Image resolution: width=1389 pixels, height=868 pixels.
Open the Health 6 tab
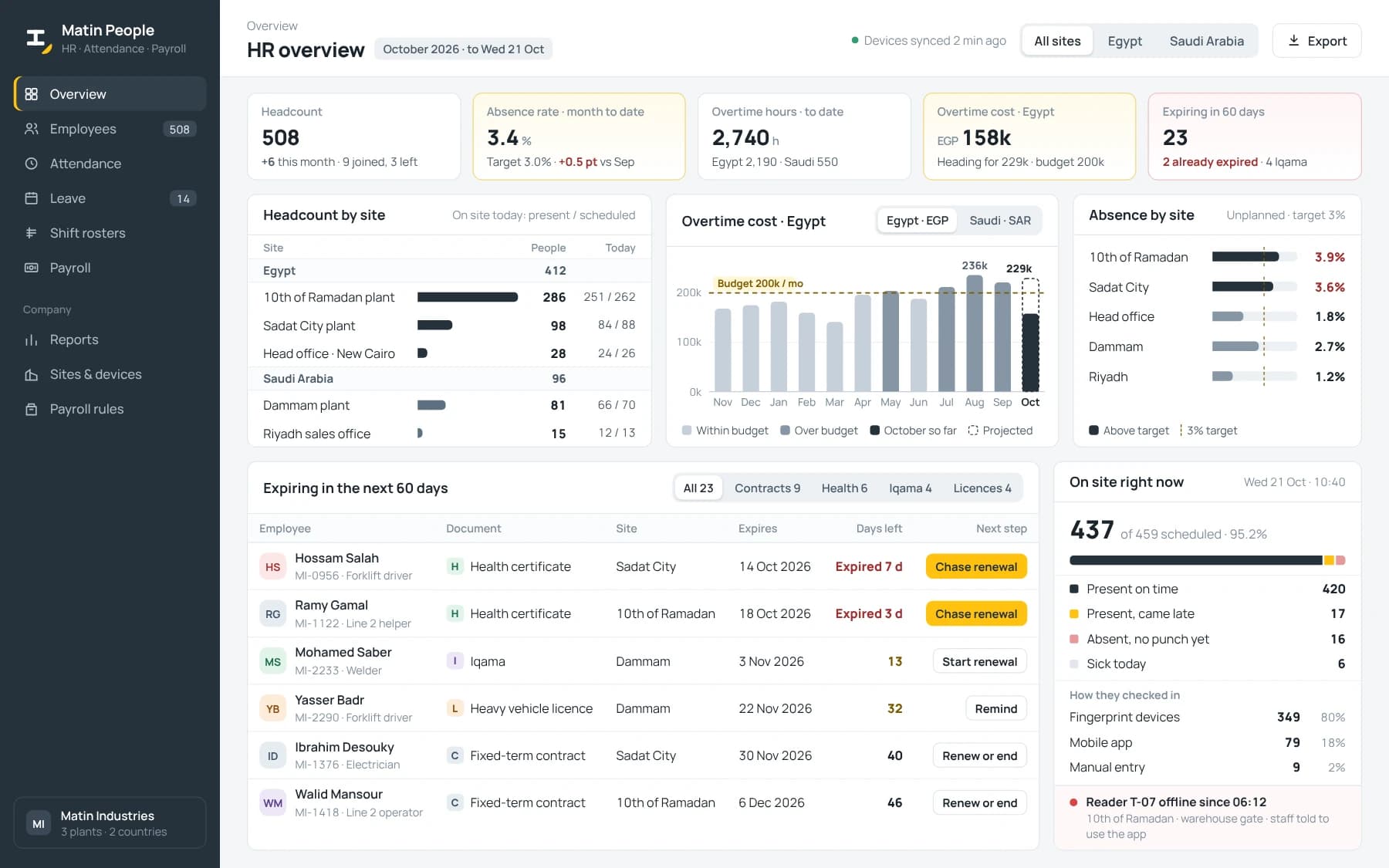coord(844,488)
